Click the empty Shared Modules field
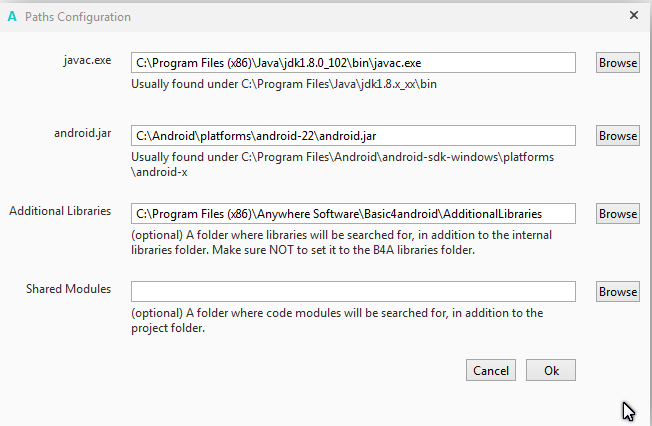Image resolution: width=652 pixels, height=426 pixels. (353, 291)
